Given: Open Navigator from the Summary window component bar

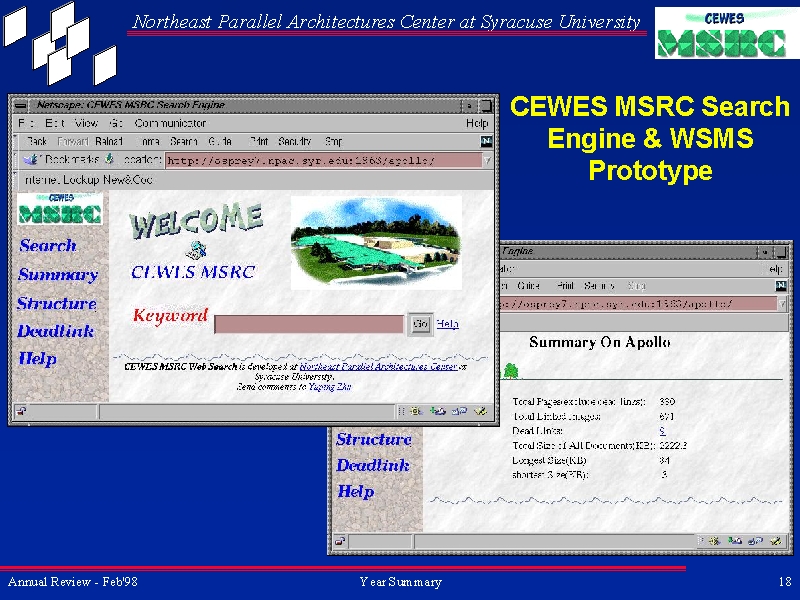Looking at the screenshot, I should point(713,541).
